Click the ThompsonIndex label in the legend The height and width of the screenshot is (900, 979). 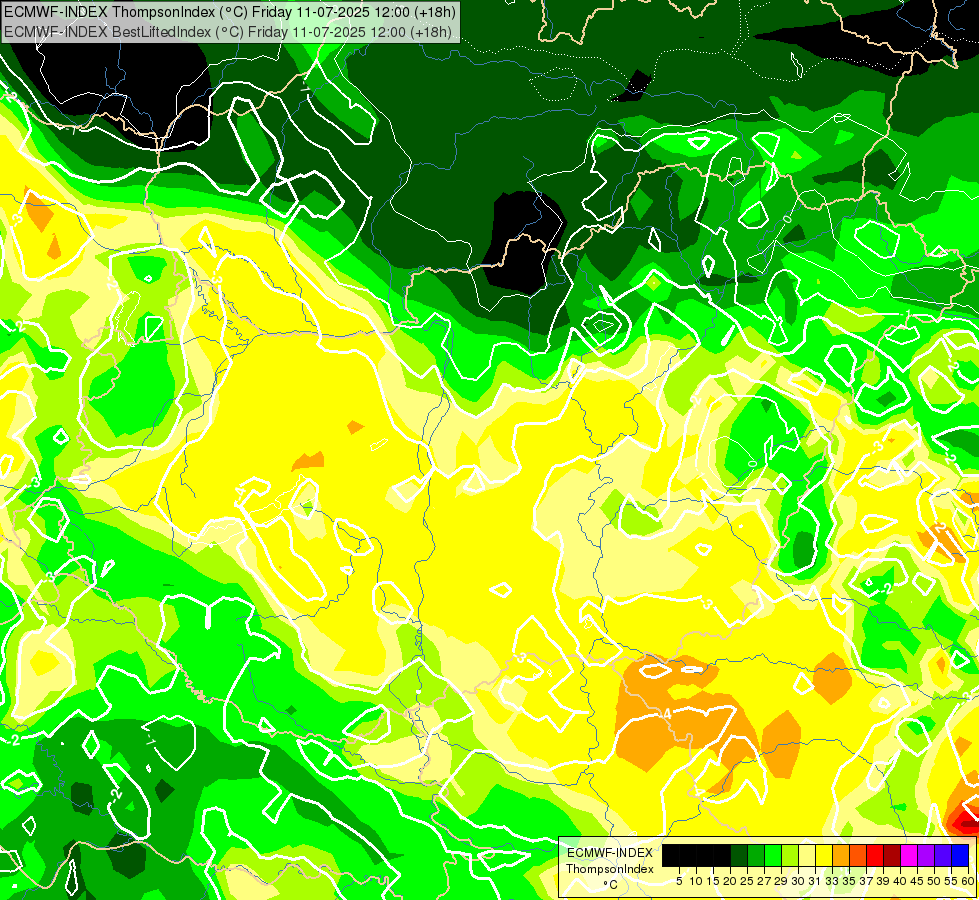coord(610,869)
